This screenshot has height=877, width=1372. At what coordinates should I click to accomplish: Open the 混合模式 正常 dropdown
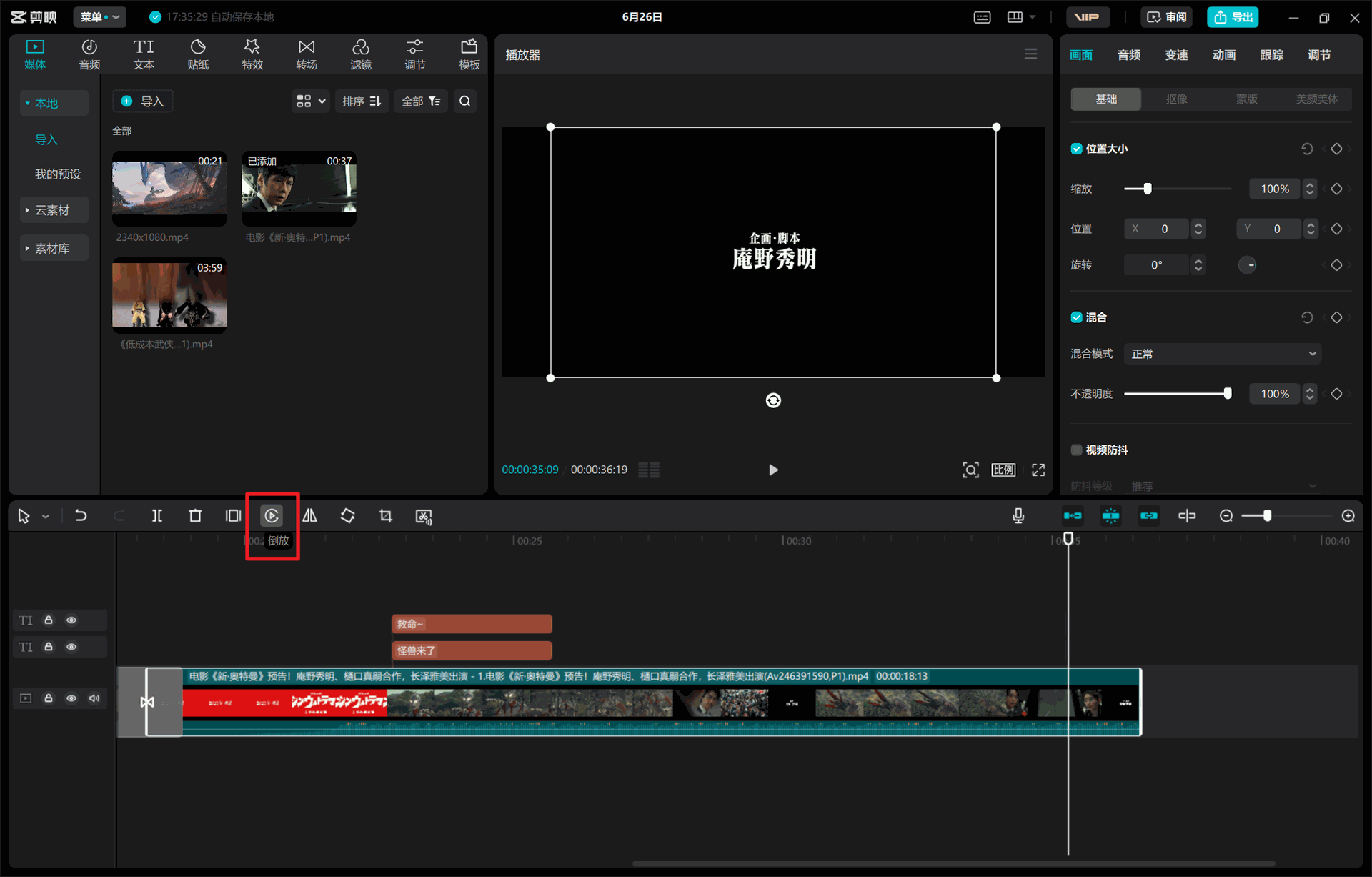coord(1222,354)
